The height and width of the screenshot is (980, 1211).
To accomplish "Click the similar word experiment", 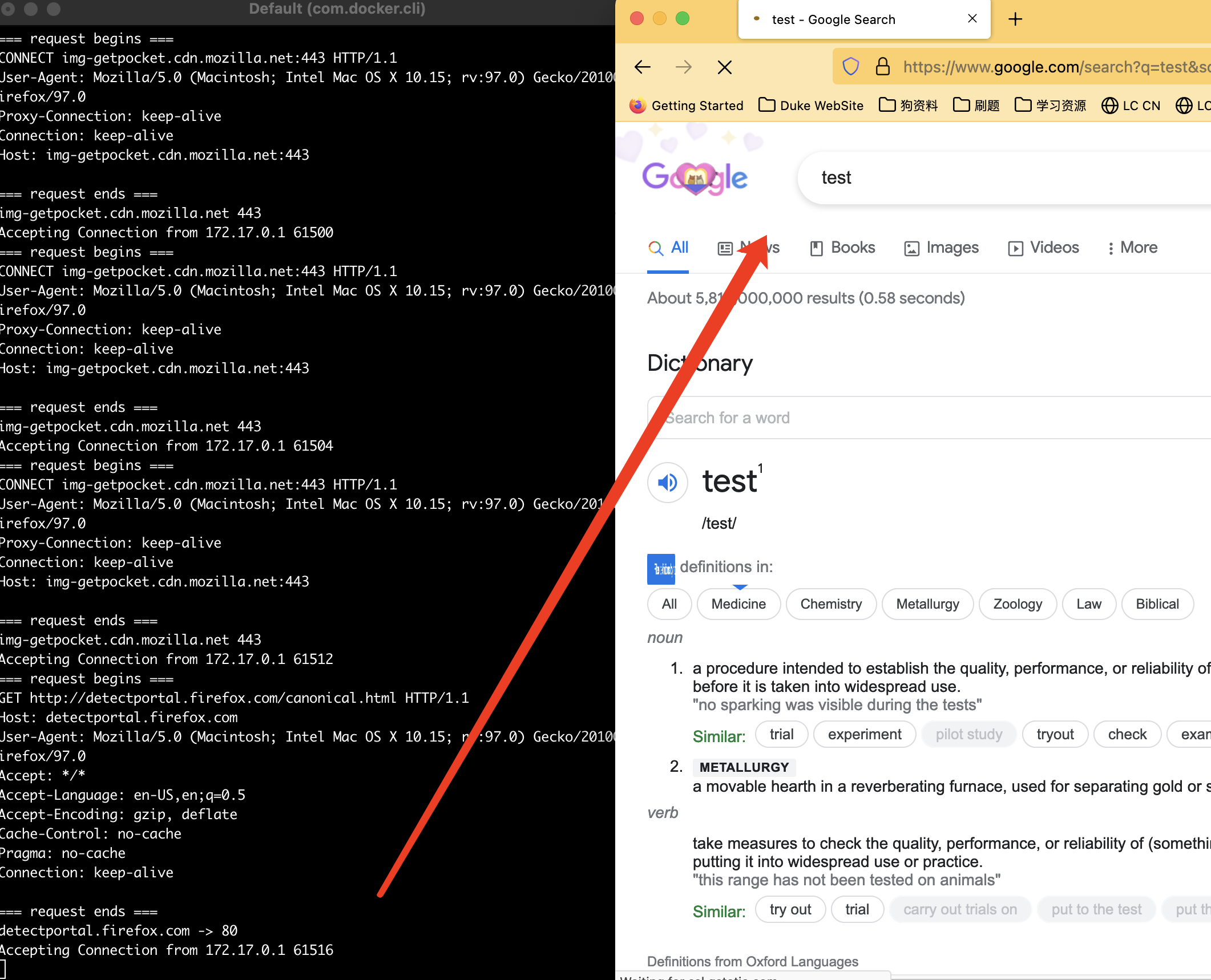I will 864,734.
